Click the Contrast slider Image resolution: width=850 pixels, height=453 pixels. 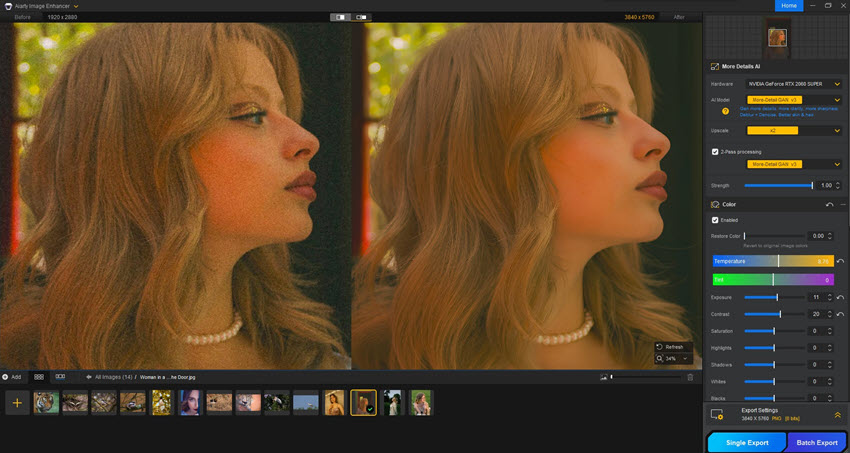tap(774, 314)
